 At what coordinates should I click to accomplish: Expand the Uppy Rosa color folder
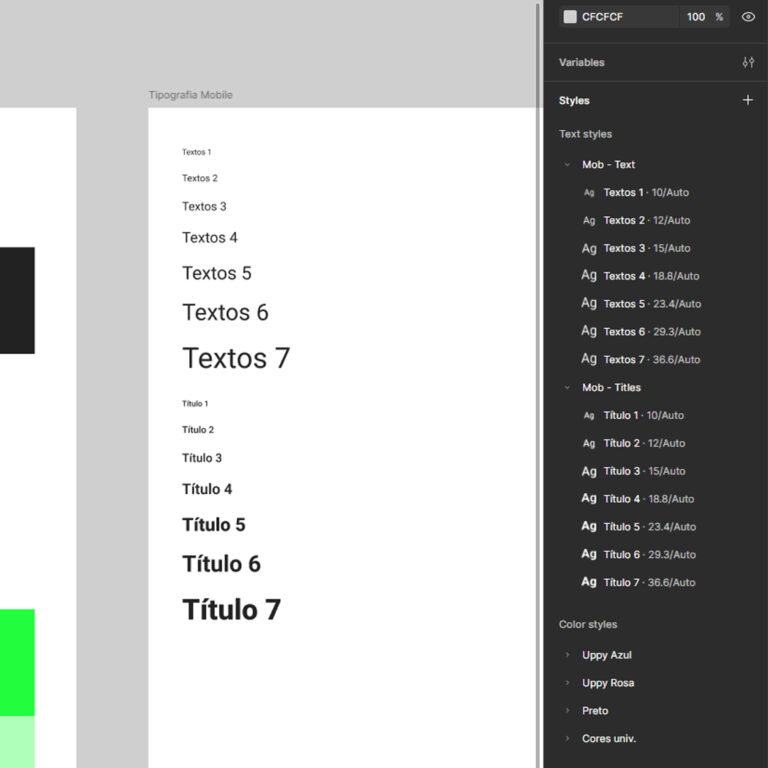[567, 684]
